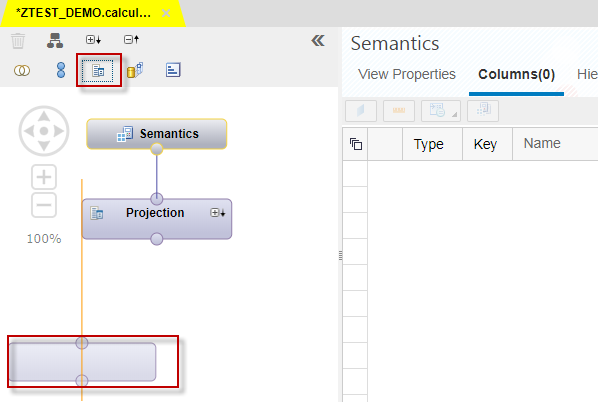Image resolution: width=598 pixels, height=402 pixels.
Task: Select the Union node icon
Action: (61, 70)
